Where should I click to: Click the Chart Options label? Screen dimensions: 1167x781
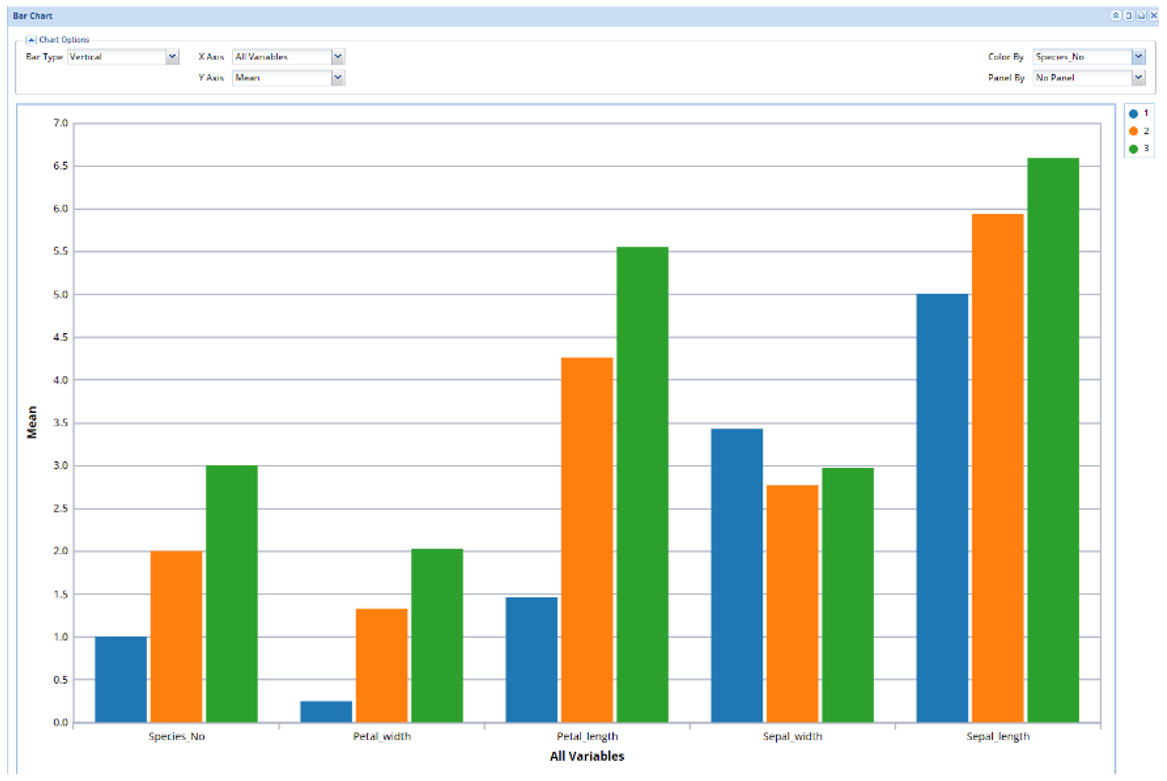[x=64, y=40]
